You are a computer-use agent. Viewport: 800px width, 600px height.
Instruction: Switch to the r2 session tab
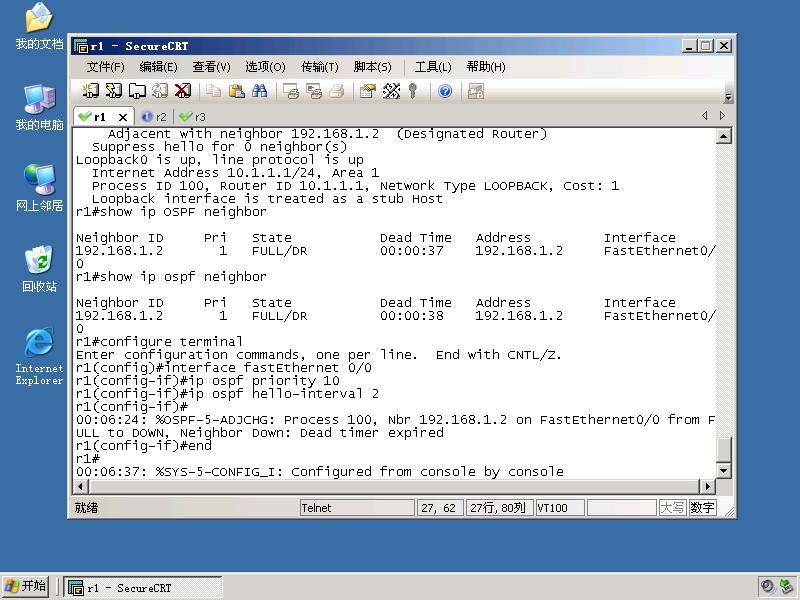(x=155, y=117)
